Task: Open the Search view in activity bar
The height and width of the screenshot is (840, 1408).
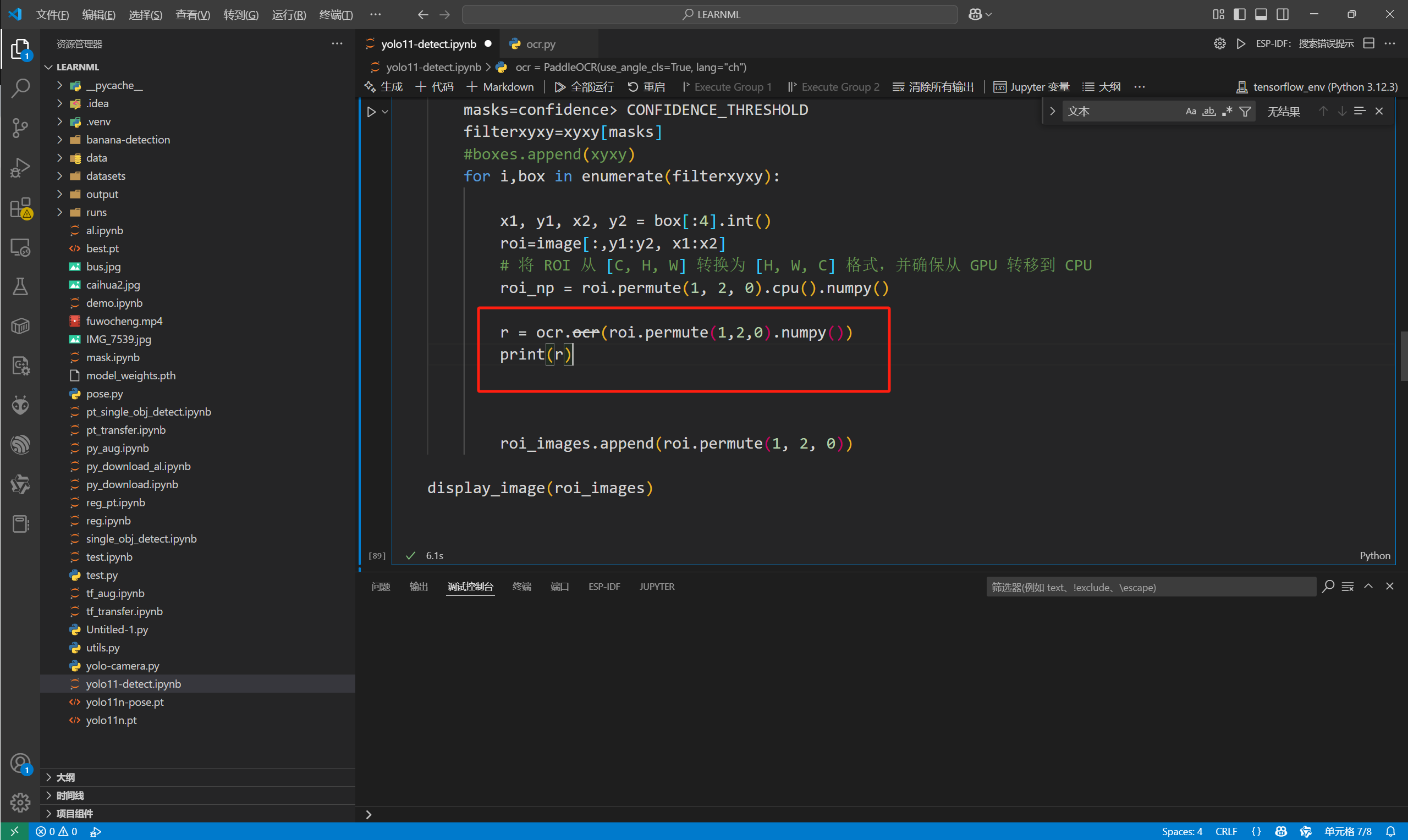Action: pos(20,88)
